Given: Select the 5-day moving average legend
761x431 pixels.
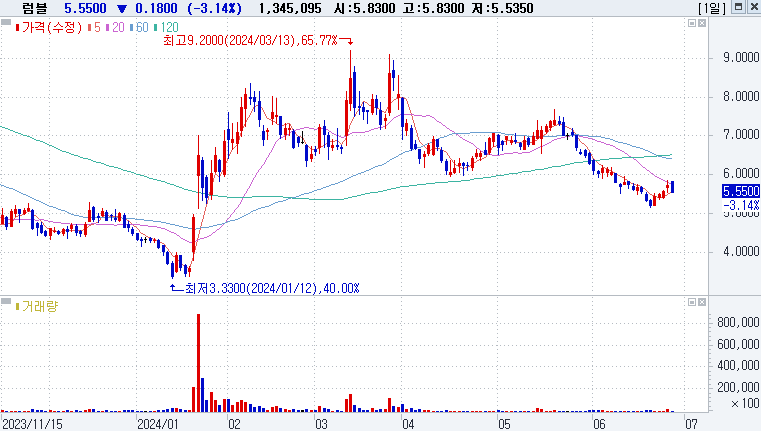Looking at the screenshot, I should (x=94, y=27).
